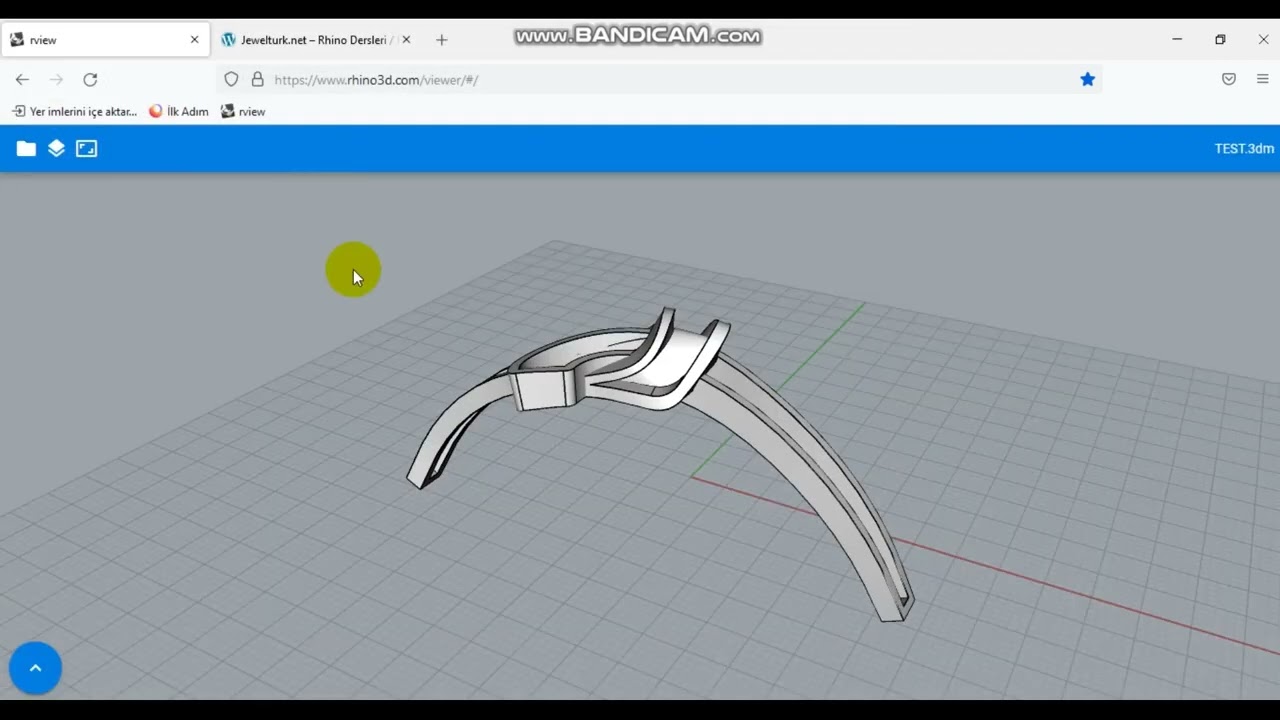Close the Jewelturk.net tab

(406, 40)
